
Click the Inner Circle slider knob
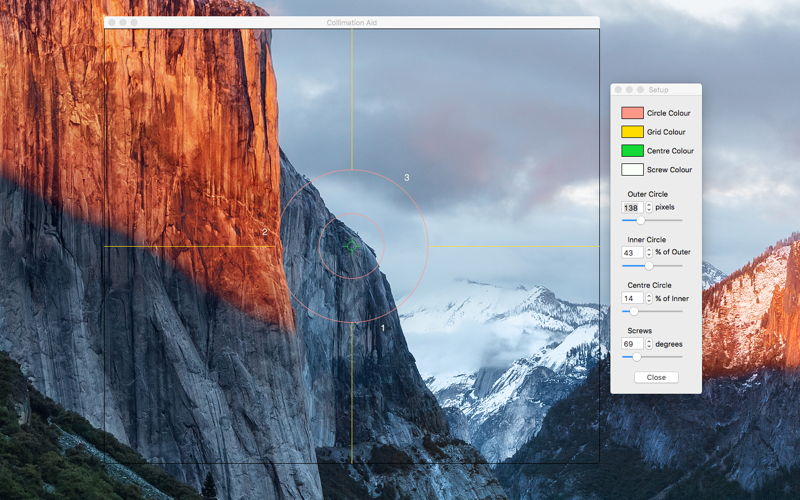(x=648, y=266)
